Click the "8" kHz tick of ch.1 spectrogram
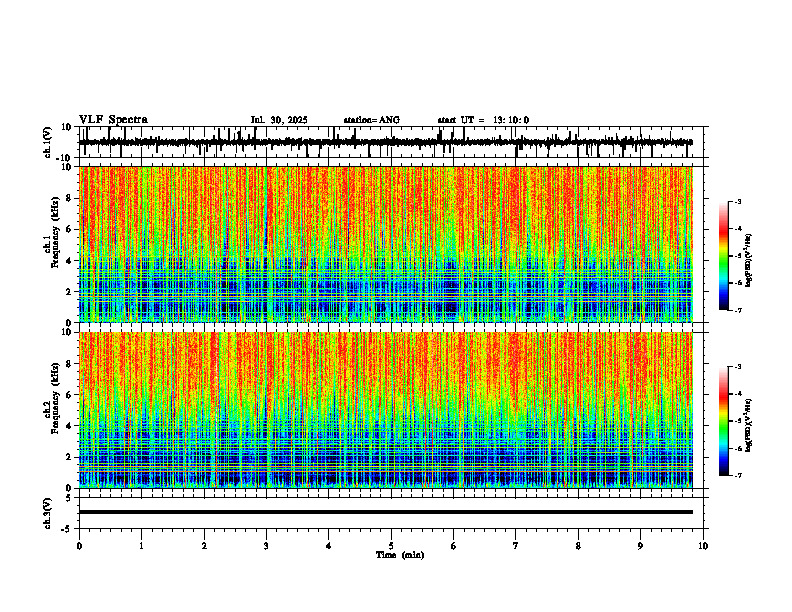 click(70, 198)
